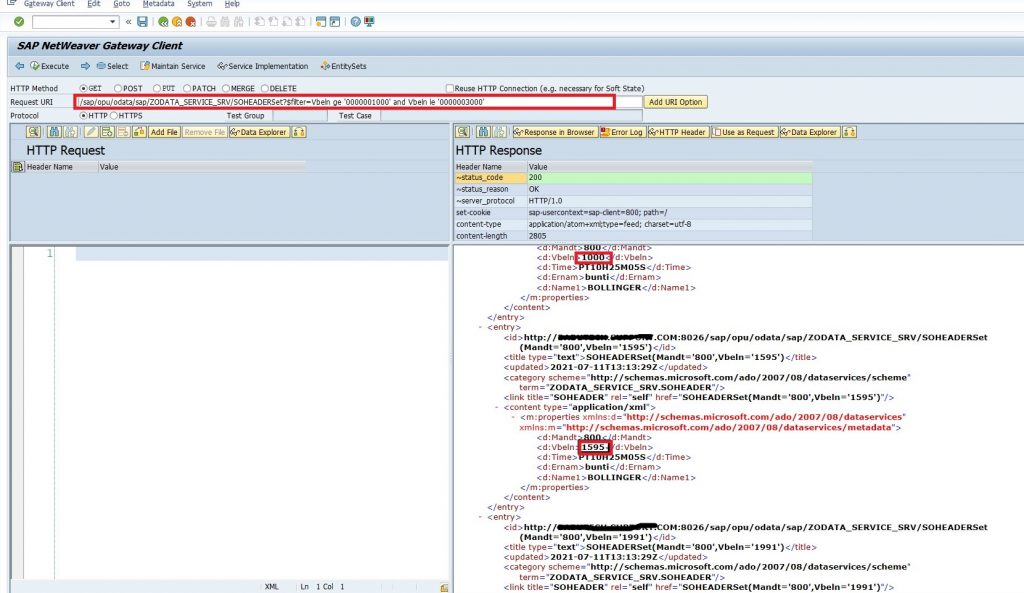Click the Help question mark icon
The image size is (1024, 593).
click(x=355, y=22)
